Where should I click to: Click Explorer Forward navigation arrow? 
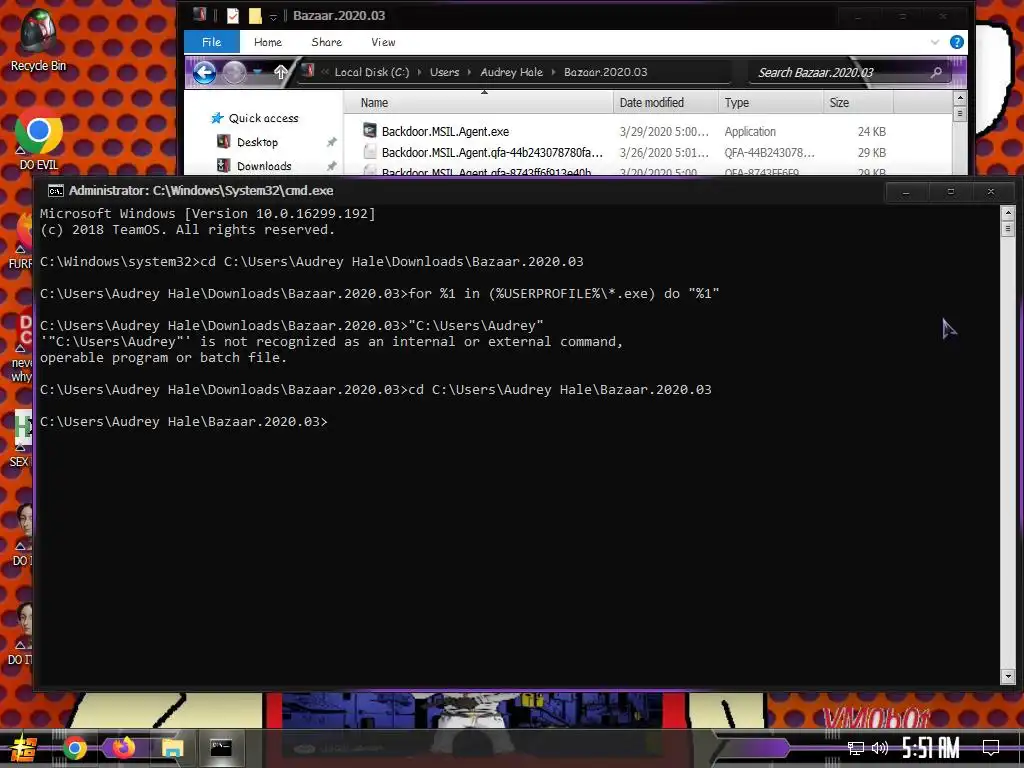234,72
